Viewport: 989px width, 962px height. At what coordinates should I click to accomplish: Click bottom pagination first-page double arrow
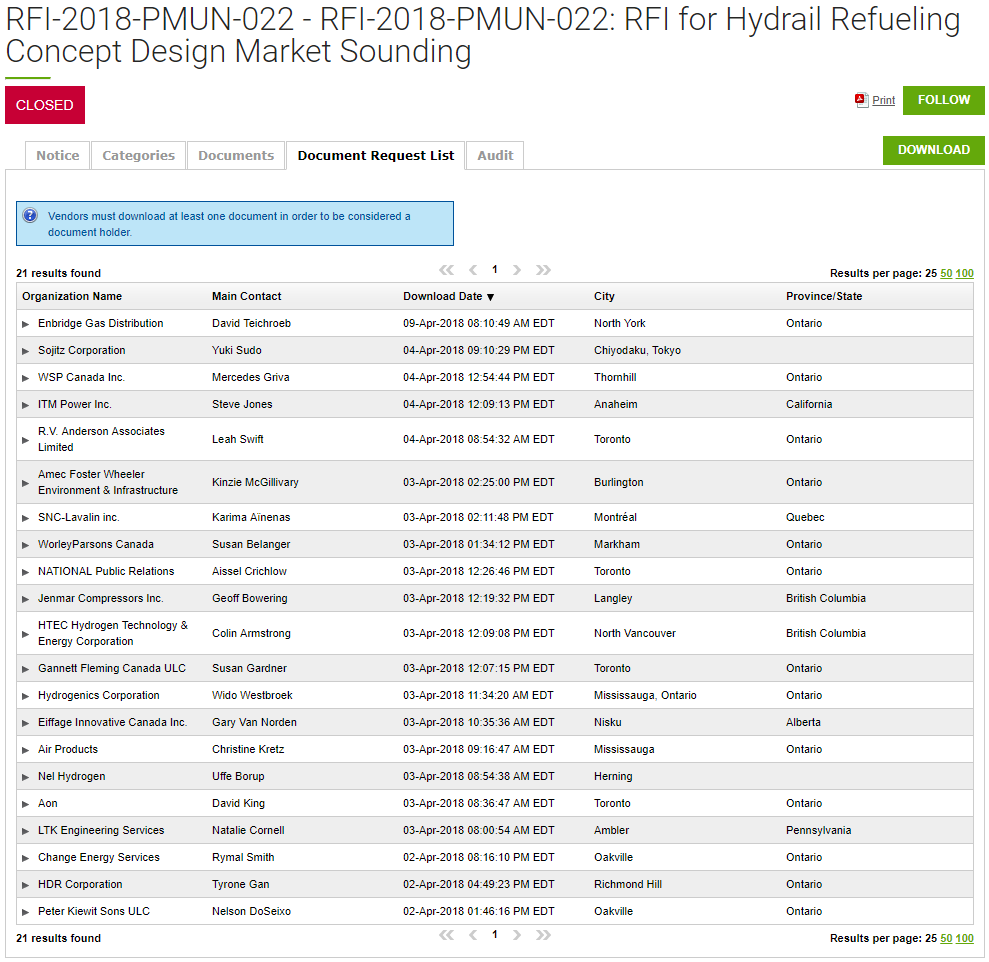[x=447, y=935]
